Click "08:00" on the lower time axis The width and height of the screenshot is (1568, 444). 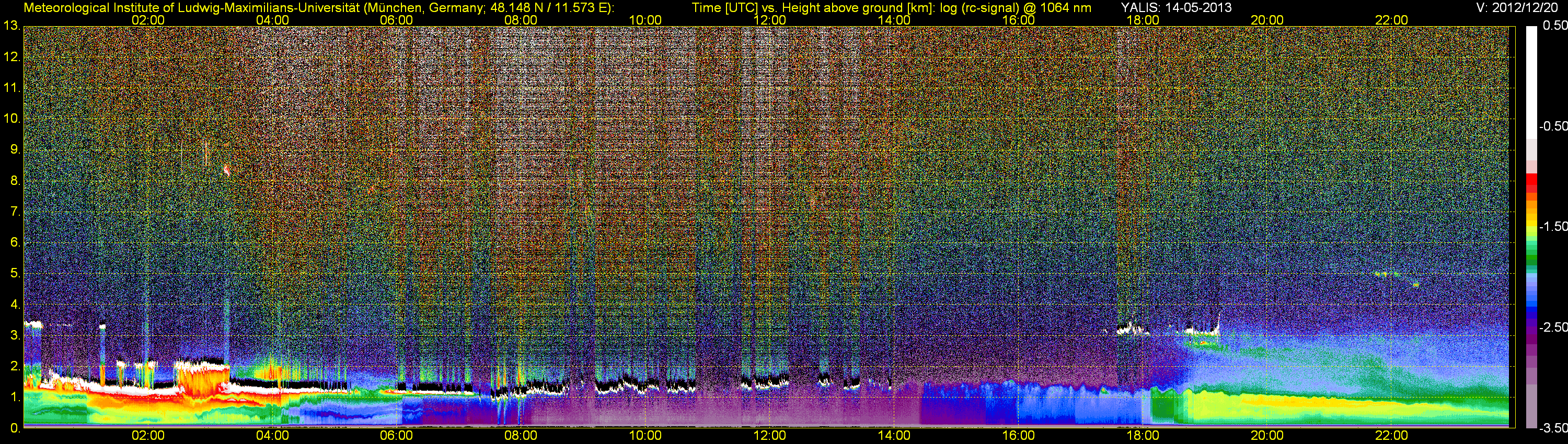pos(521,436)
